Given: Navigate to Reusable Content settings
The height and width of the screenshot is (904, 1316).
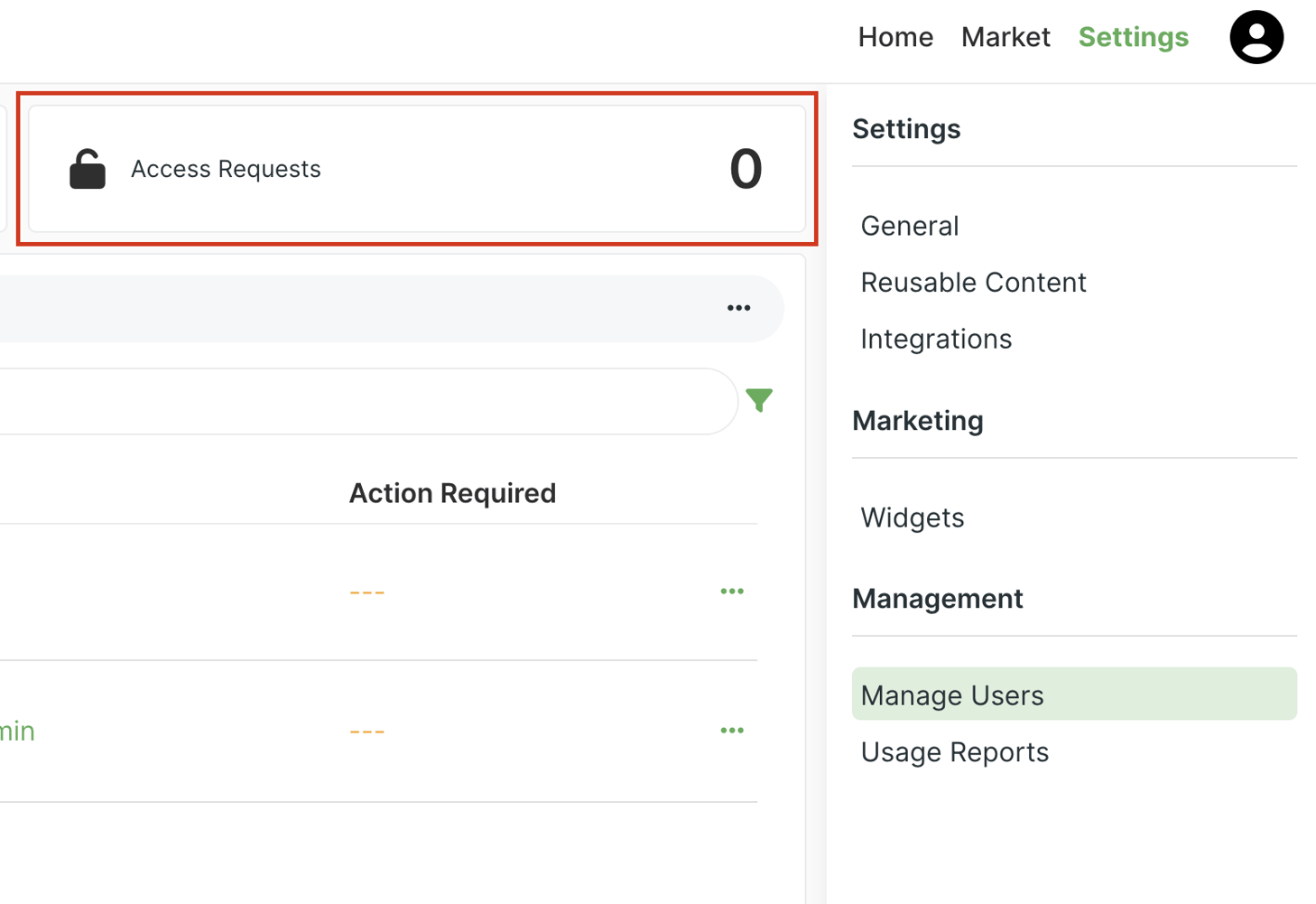Looking at the screenshot, I should (x=972, y=283).
